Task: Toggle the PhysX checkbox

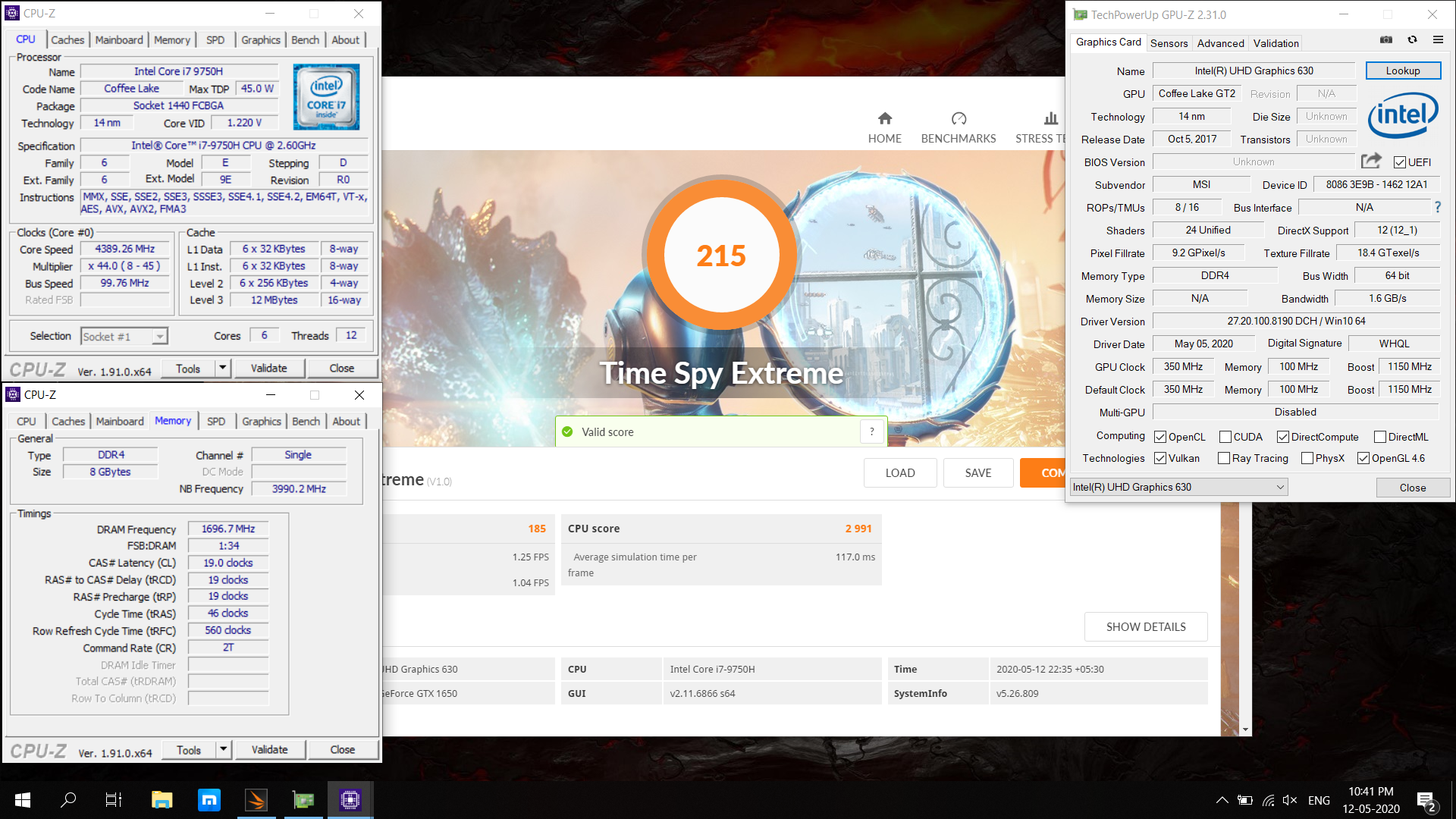Action: pyautogui.click(x=1307, y=458)
